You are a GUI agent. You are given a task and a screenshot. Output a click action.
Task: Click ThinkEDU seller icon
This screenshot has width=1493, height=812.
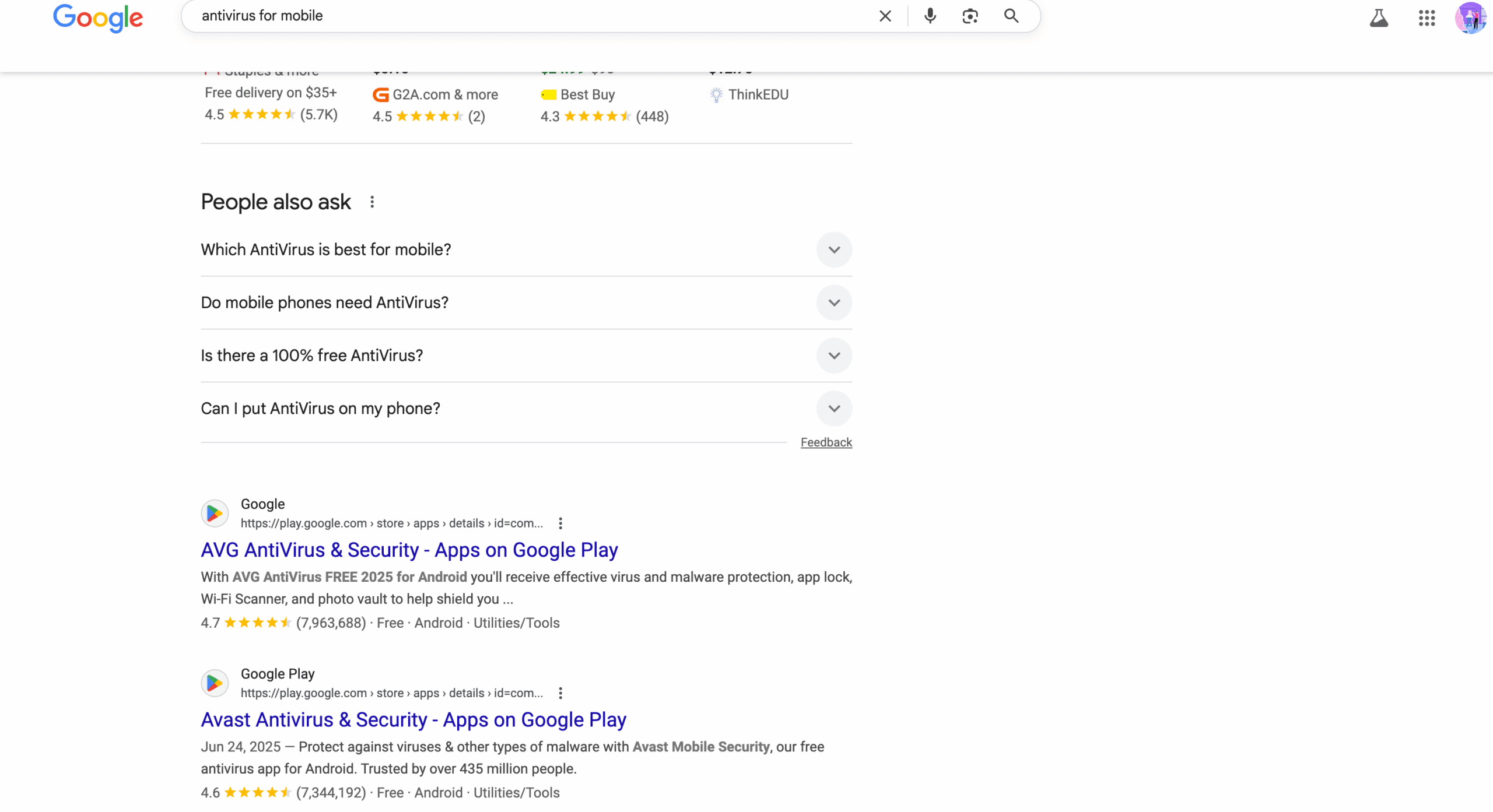716,94
